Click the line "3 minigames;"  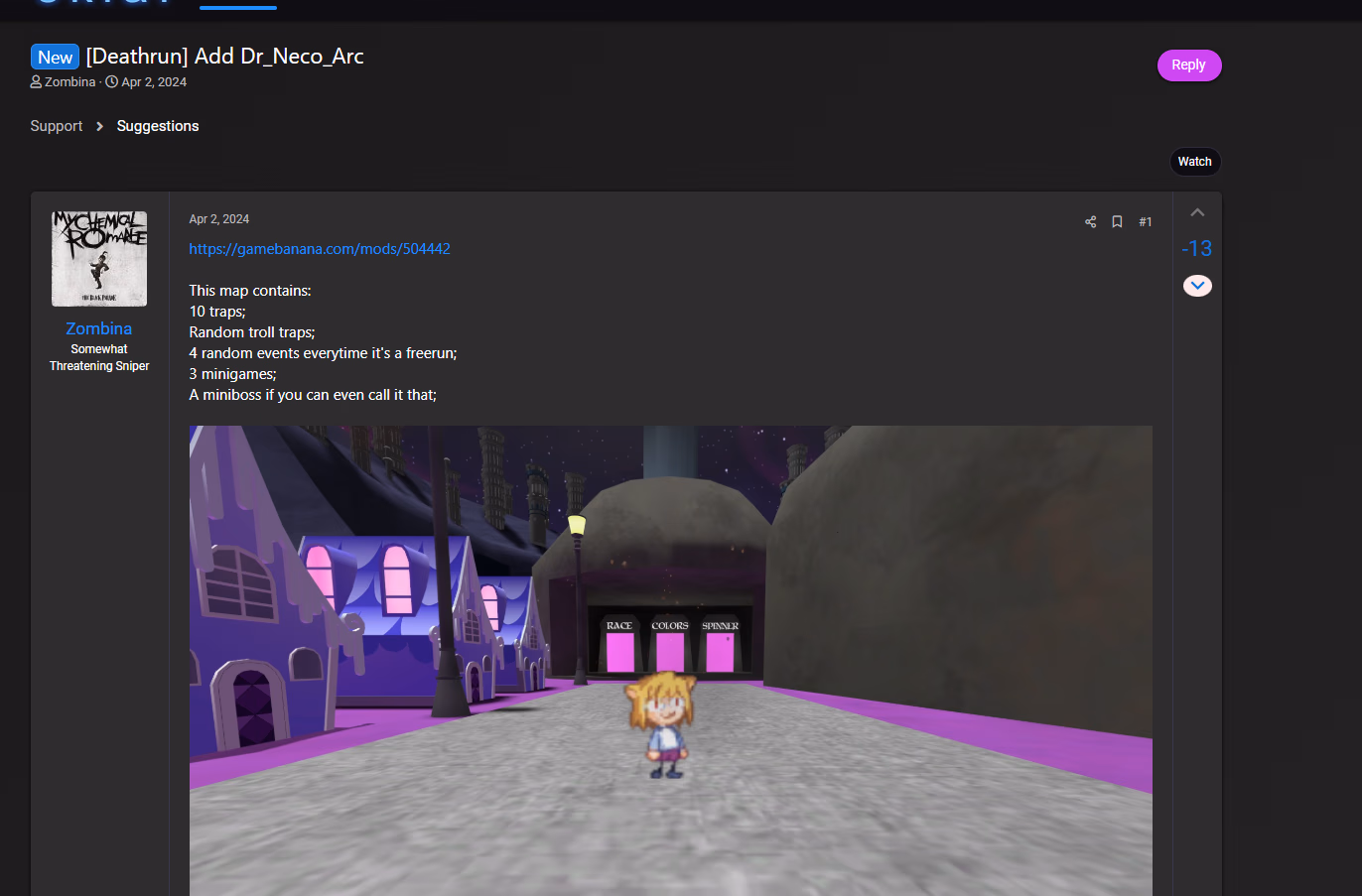point(233,374)
